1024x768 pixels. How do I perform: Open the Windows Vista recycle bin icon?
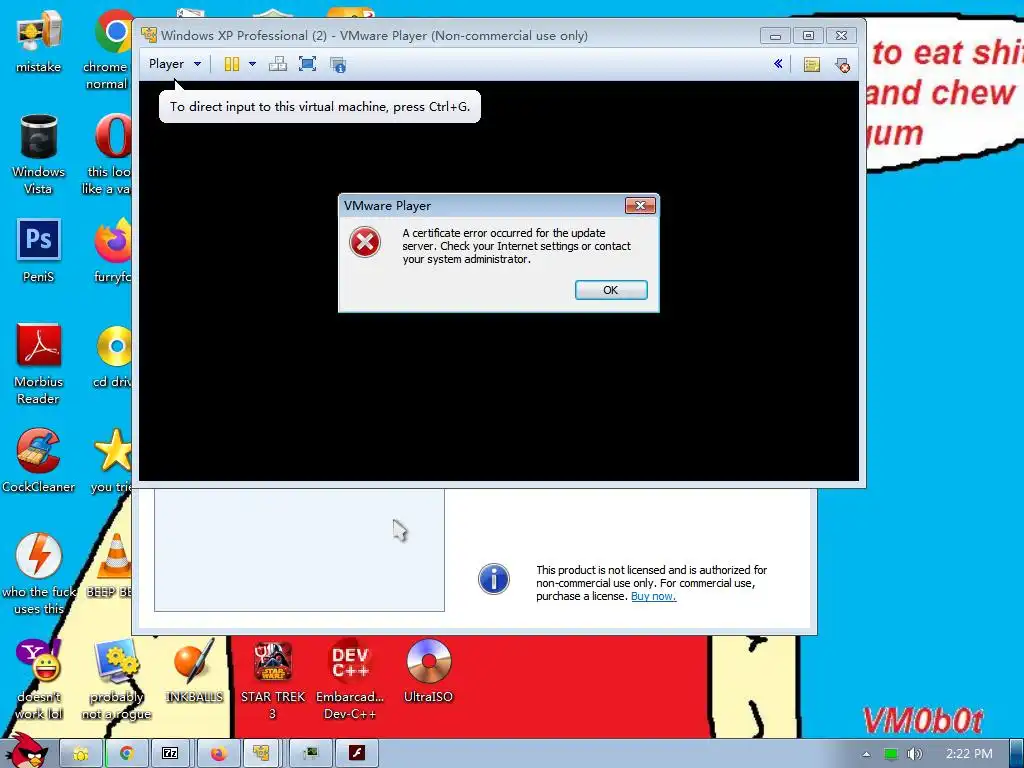39,155
